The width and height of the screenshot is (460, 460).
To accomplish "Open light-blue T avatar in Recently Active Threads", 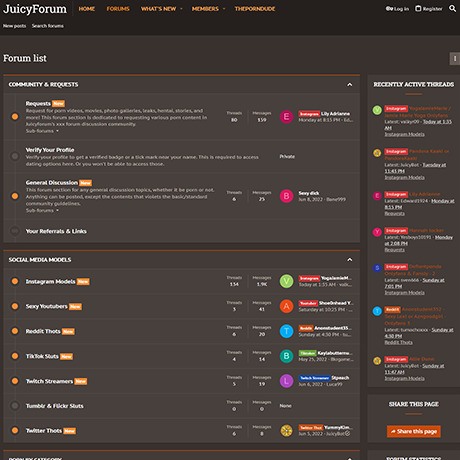I will pyautogui.click(x=377, y=311).
